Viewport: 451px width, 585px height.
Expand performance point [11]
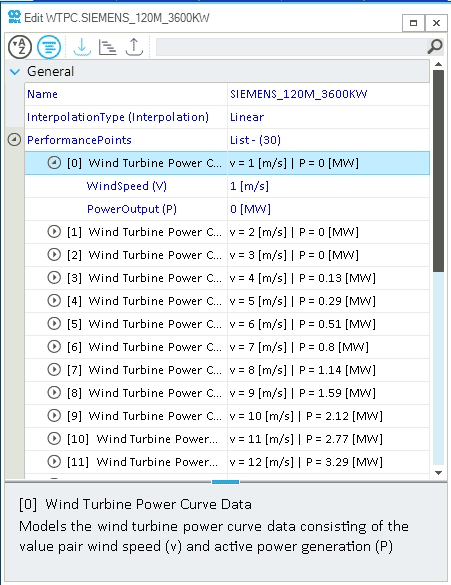point(54,462)
